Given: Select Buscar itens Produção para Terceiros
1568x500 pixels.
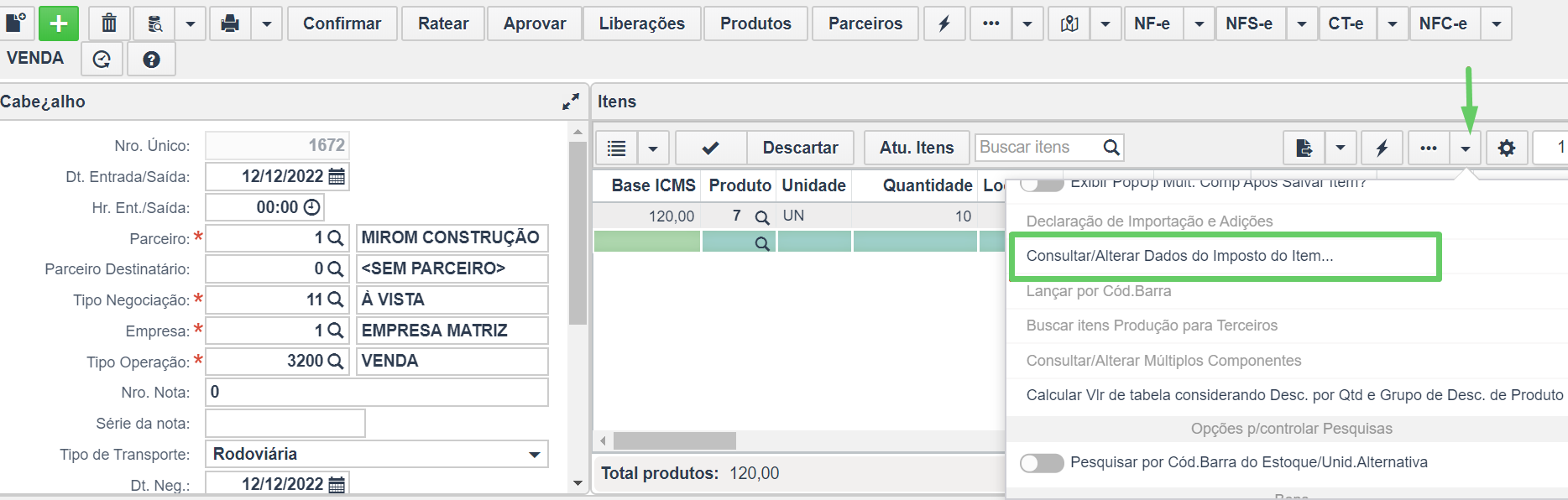Looking at the screenshot, I should (1152, 326).
